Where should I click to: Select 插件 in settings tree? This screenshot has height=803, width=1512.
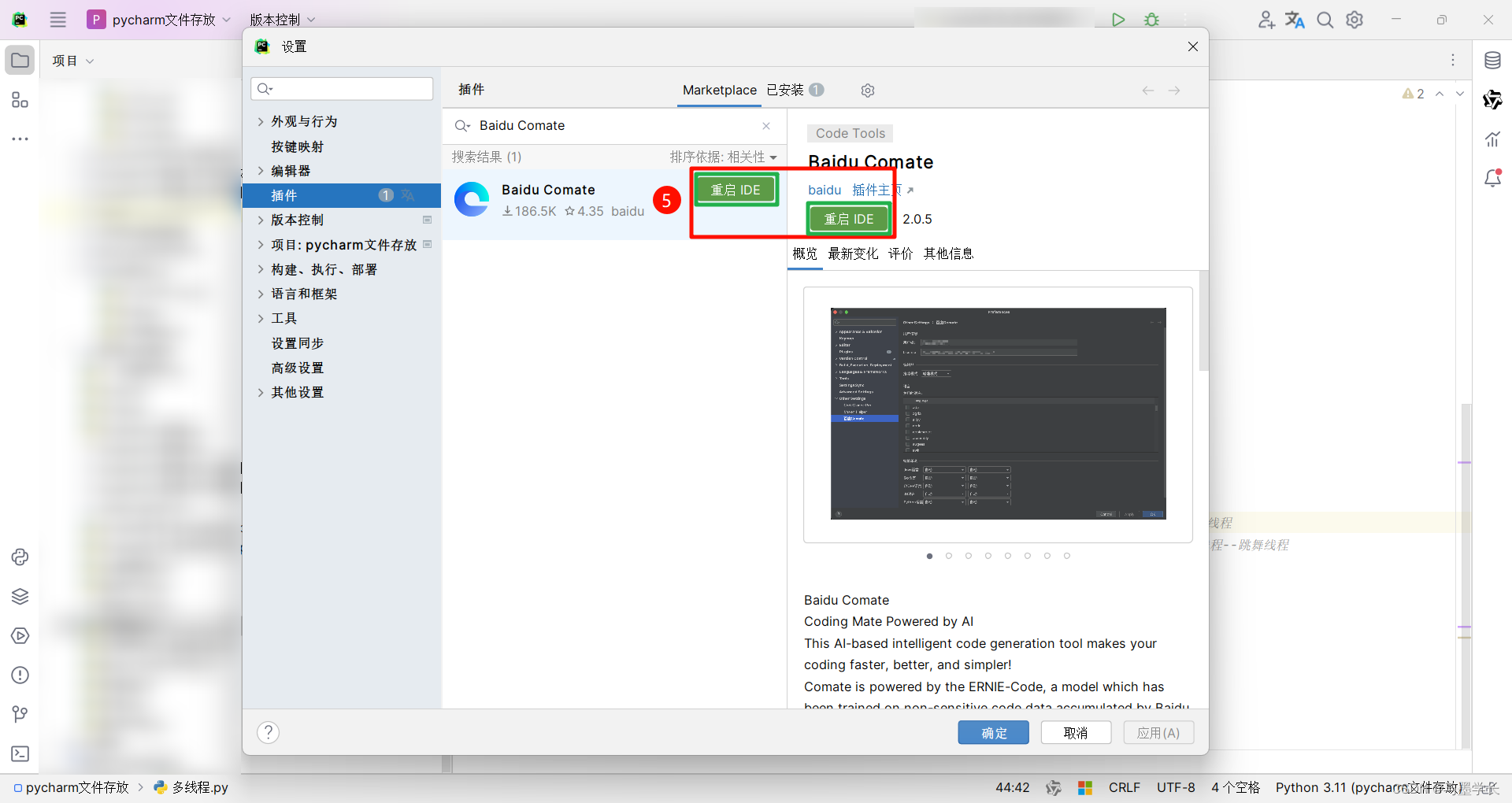click(x=342, y=195)
